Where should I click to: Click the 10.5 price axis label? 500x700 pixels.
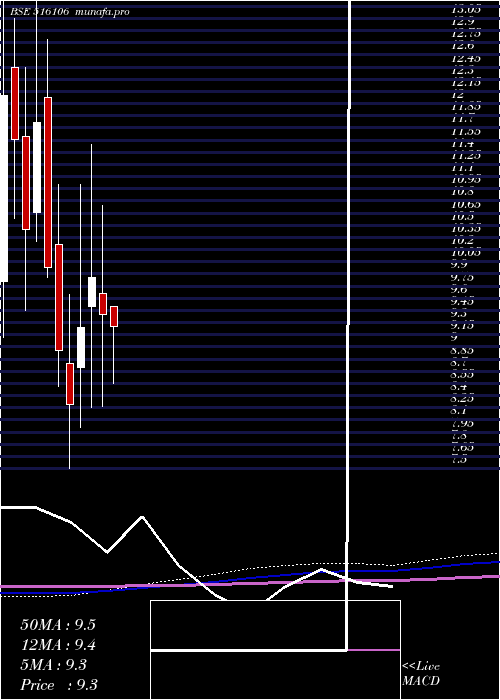(x=462, y=217)
